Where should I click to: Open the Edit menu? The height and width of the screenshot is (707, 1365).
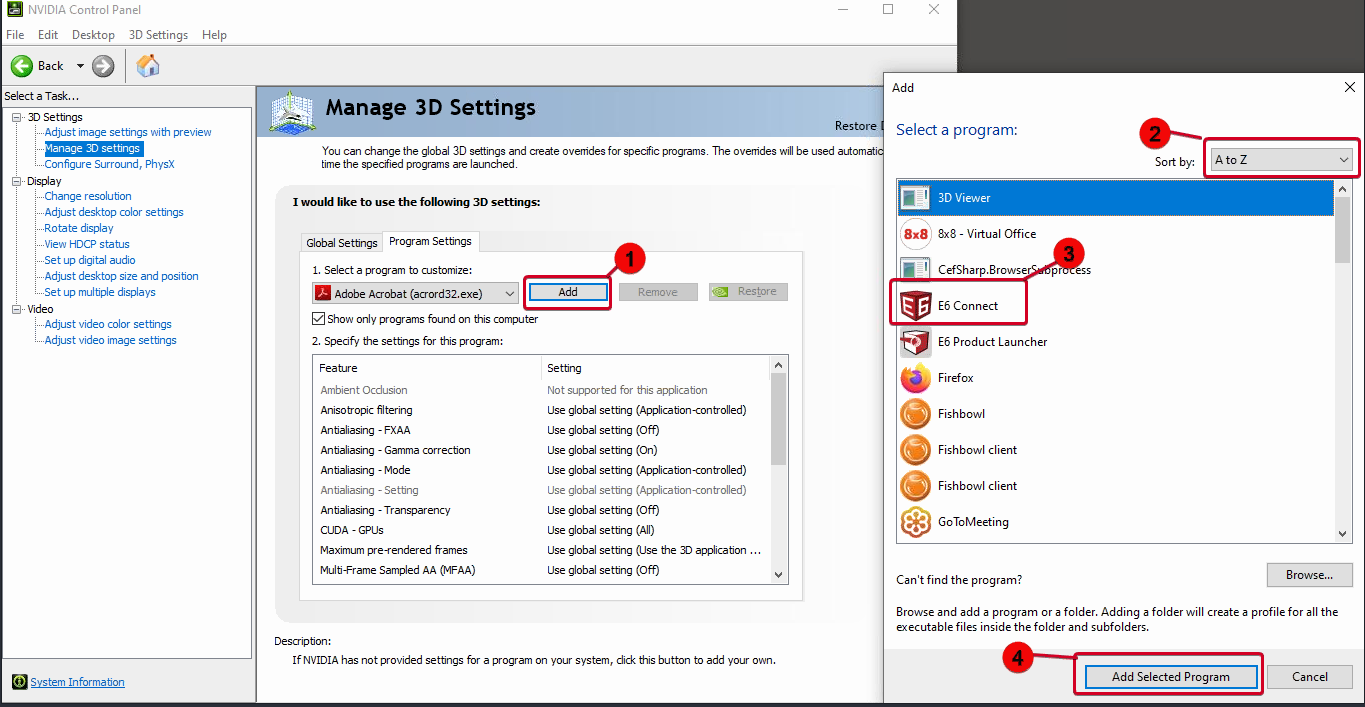(x=48, y=35)
